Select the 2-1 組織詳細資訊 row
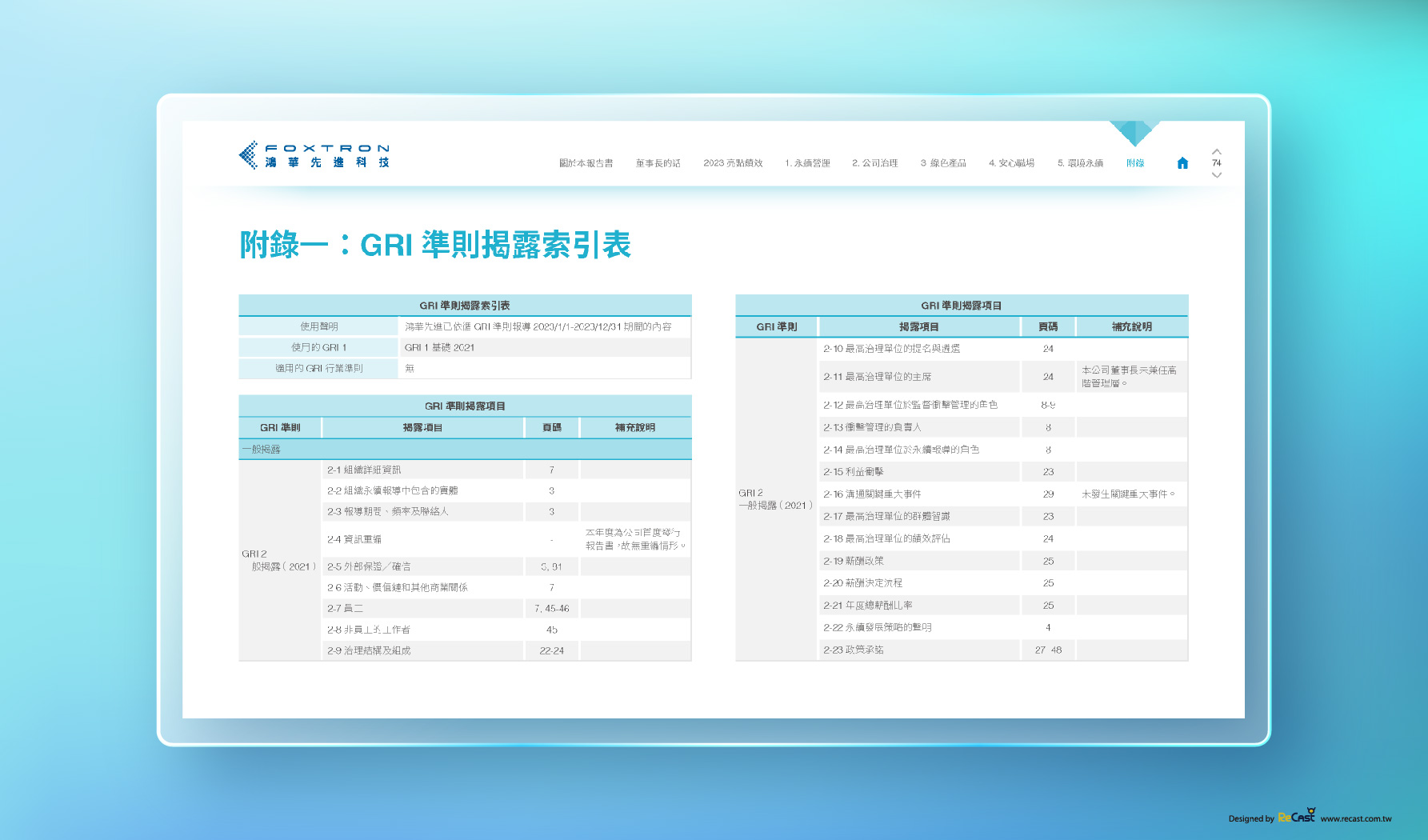The image size is (1428, 840). pyautogui.click(x=506, y=470)
